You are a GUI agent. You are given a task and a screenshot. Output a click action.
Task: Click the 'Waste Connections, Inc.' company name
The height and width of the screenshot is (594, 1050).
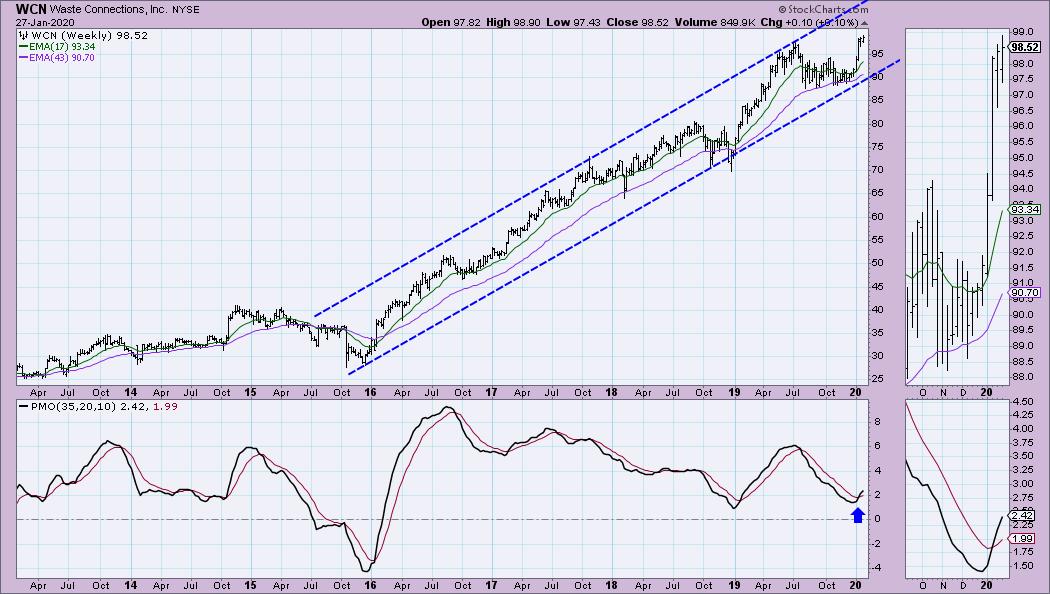click(x=107, y=9)
